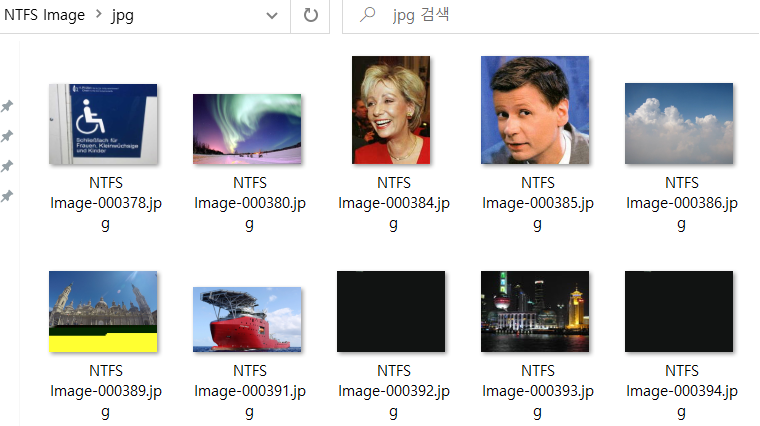Select the night skyline thumbnail Image-000393
Viewport: 760px width, 426px height.
pyautogui.click(x=535, y=312)
